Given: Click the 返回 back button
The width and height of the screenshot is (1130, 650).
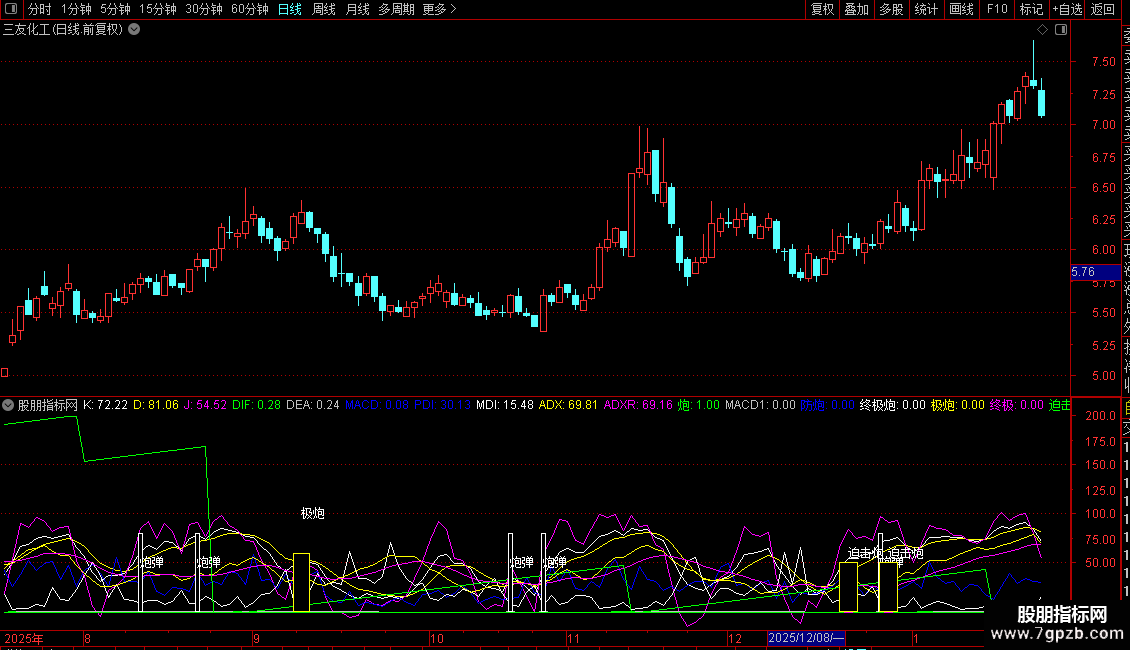Looking at the screenshot, I should coord(1103,9).
